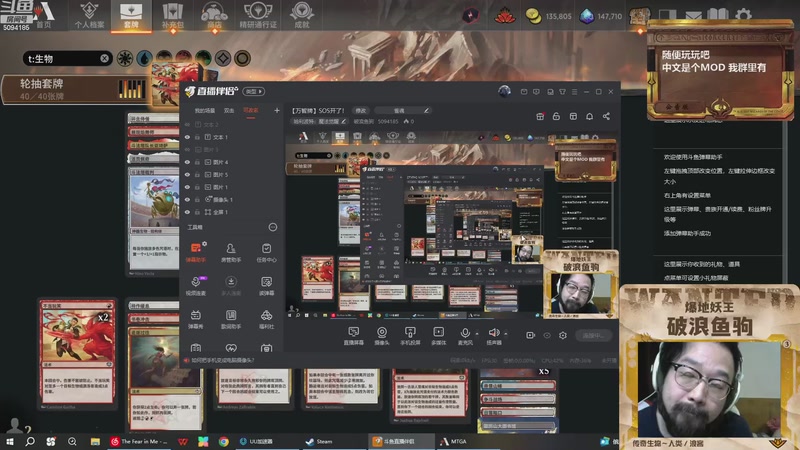
Task: Open 视频连麦 video link tool
Action: click(x=196, y=286)
